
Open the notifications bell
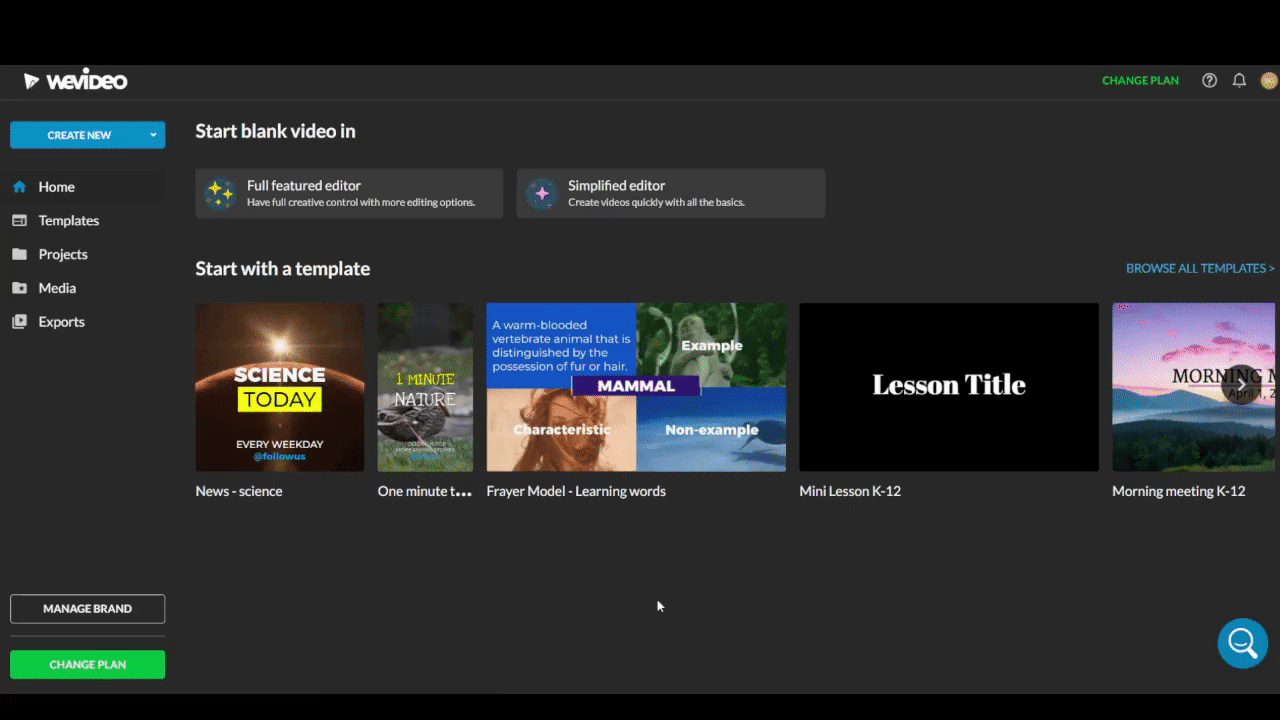[1239, 81]
